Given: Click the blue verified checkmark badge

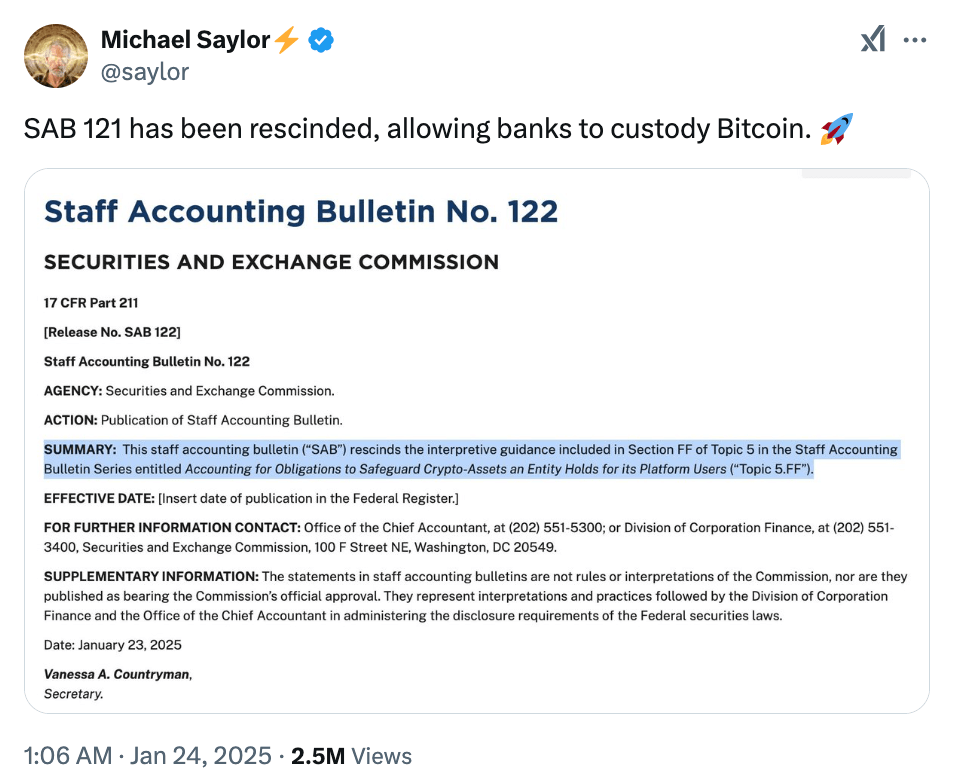Looking at the screenshot, I should pyautogui.click(x=321, y=40).
